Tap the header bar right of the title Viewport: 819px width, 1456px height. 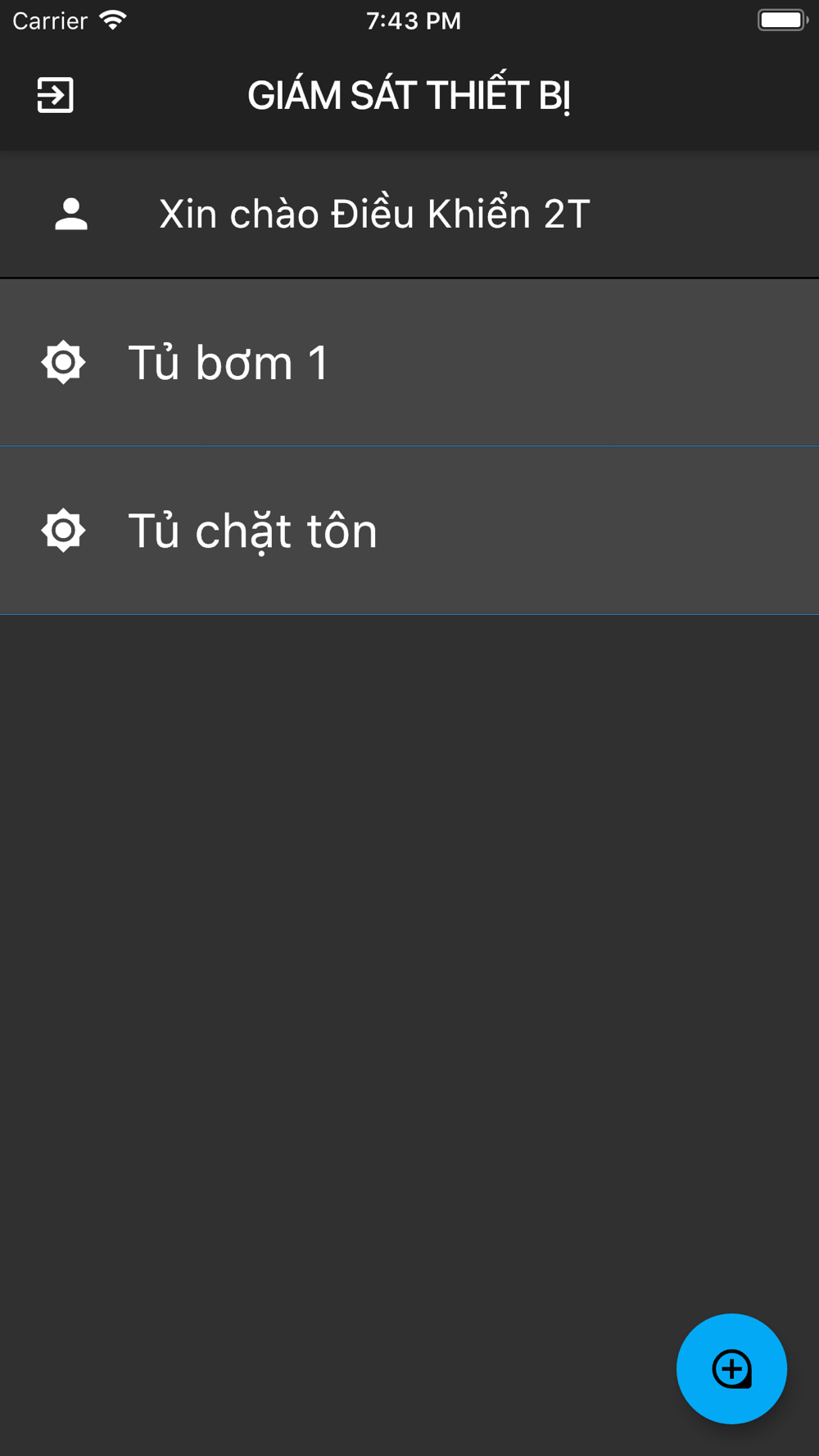pos(695,95)
